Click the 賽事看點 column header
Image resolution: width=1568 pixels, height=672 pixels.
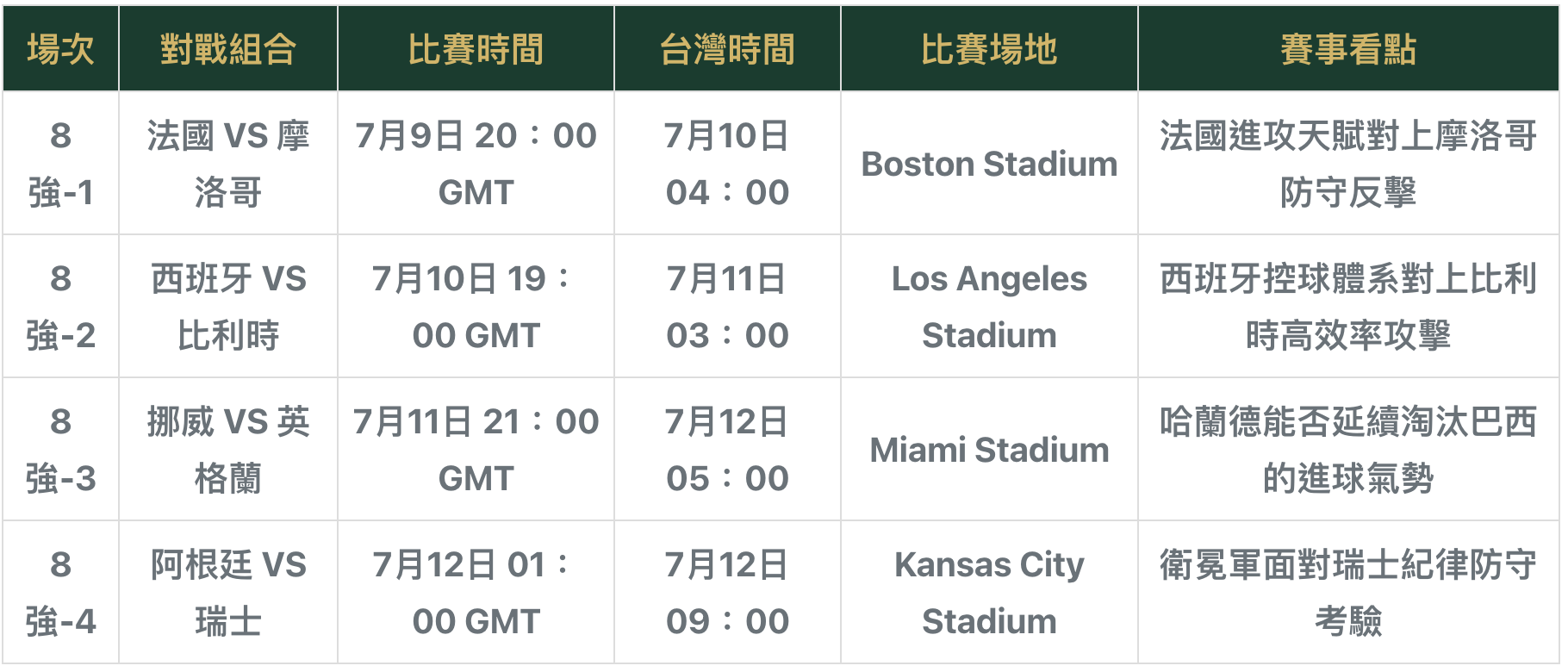[x=1348, y=48]
